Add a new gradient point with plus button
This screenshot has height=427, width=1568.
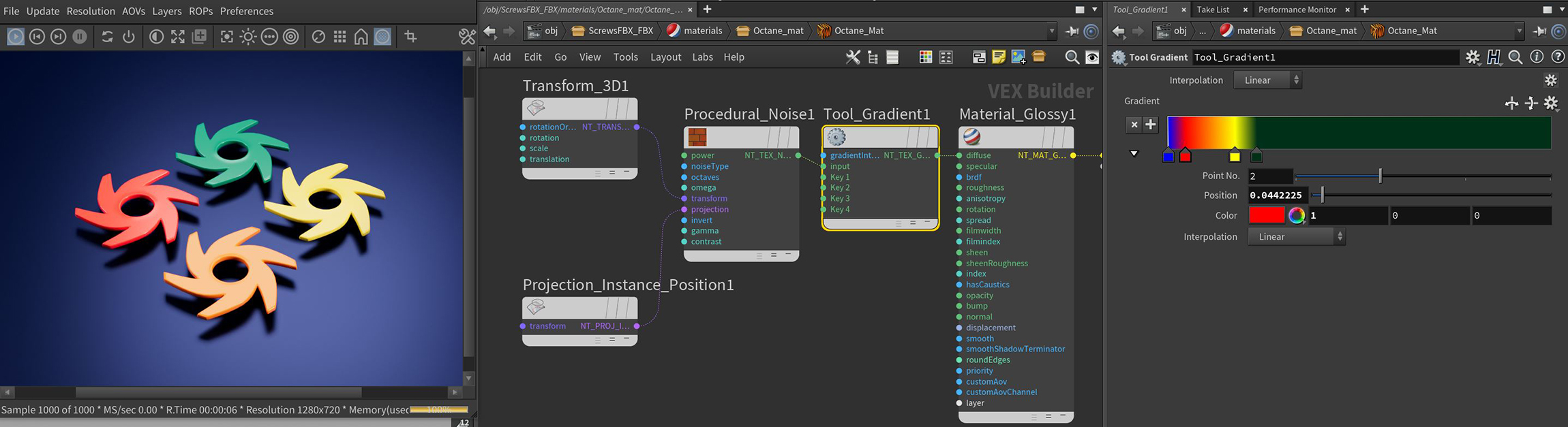[x=1151, y=125]
